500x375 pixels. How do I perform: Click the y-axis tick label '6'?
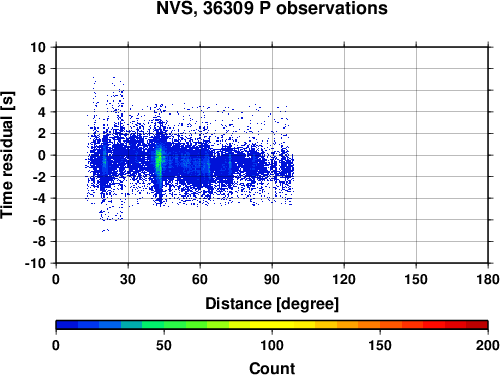pyautogui.click(x=42, y=90)
